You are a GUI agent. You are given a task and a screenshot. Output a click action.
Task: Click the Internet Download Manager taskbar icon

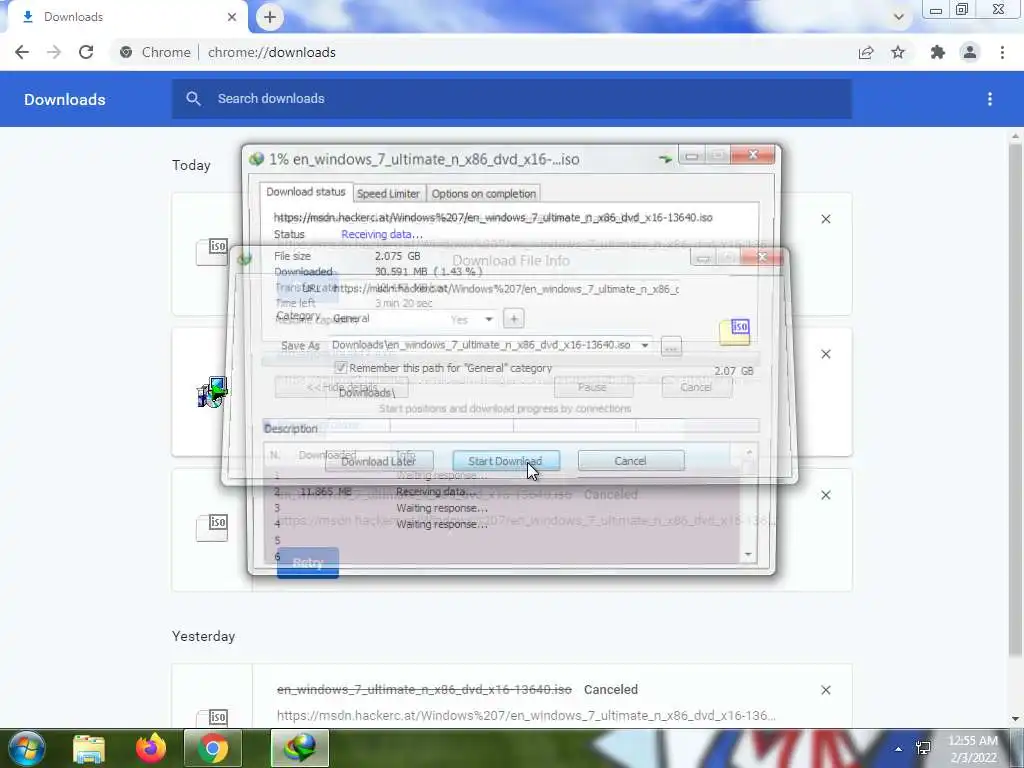pos(300,748)
